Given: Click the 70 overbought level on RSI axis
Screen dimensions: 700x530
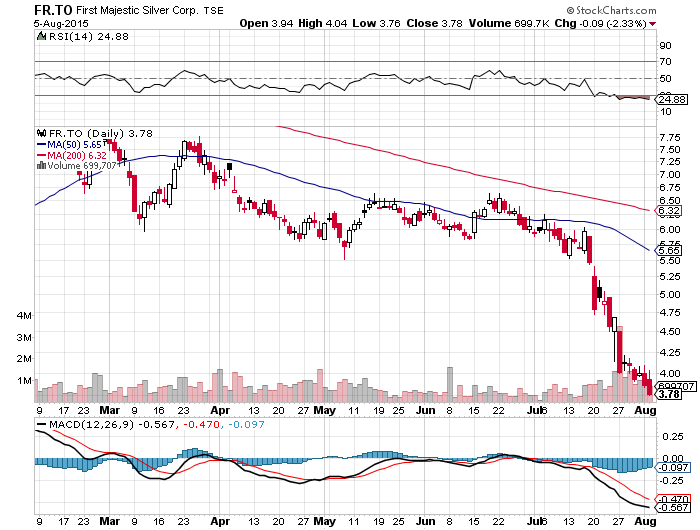Looking at the screenshot, I should coord(665,62).
